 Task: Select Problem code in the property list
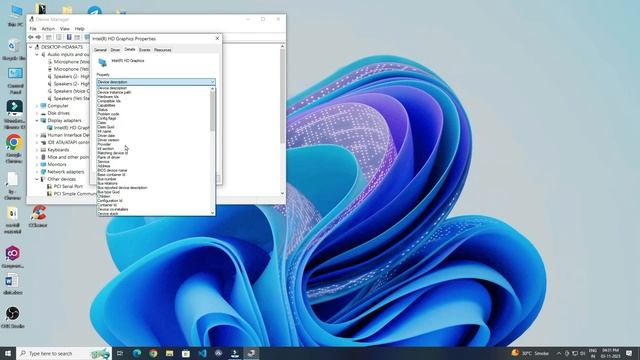click(x=108, y=114)
